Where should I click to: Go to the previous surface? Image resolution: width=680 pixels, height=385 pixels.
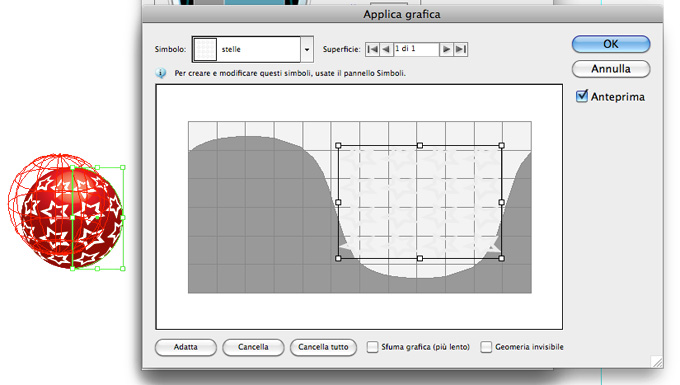pyautogui.click(x=386, y=49)
